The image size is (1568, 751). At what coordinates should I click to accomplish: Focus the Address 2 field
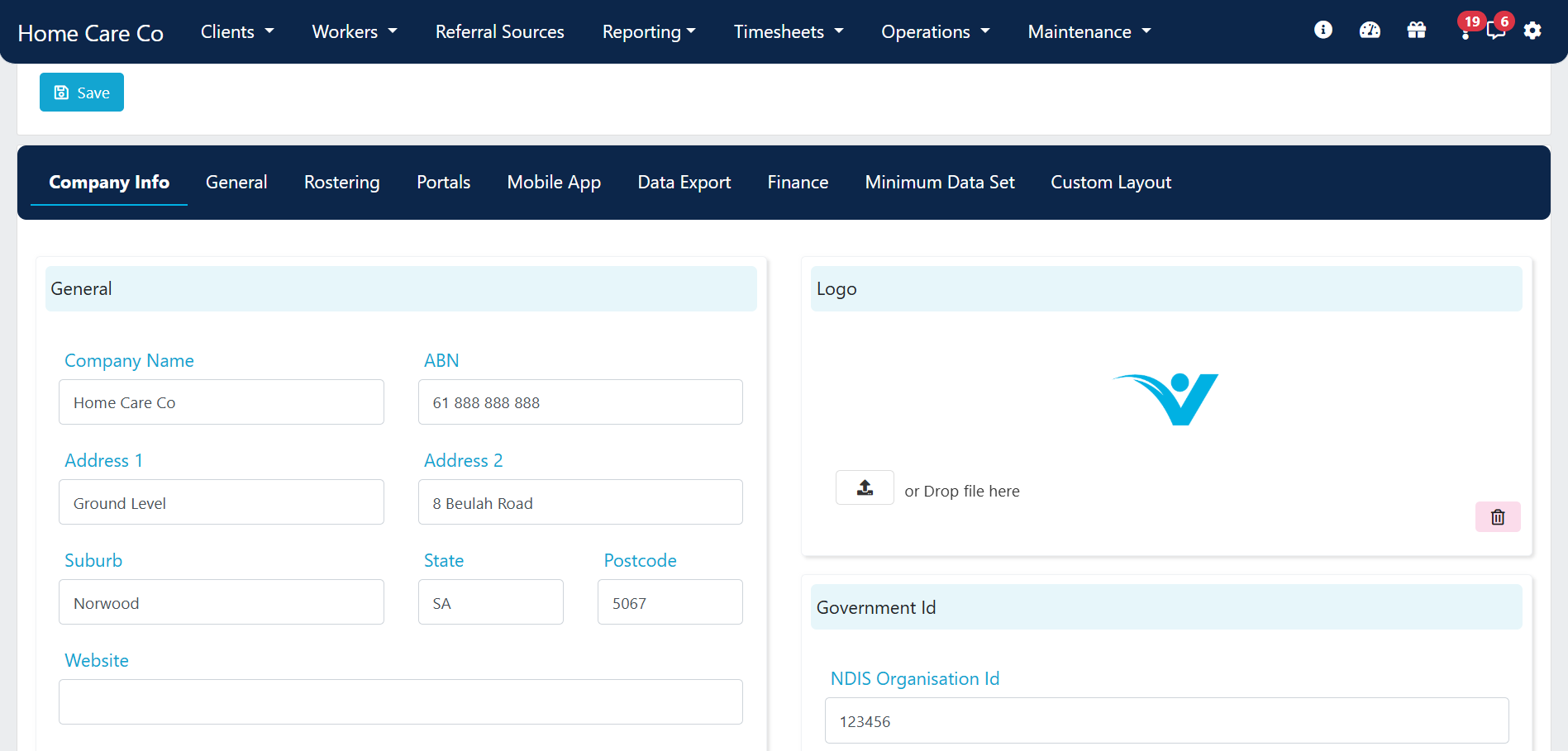pyautogui.click(x=580, y=502)
